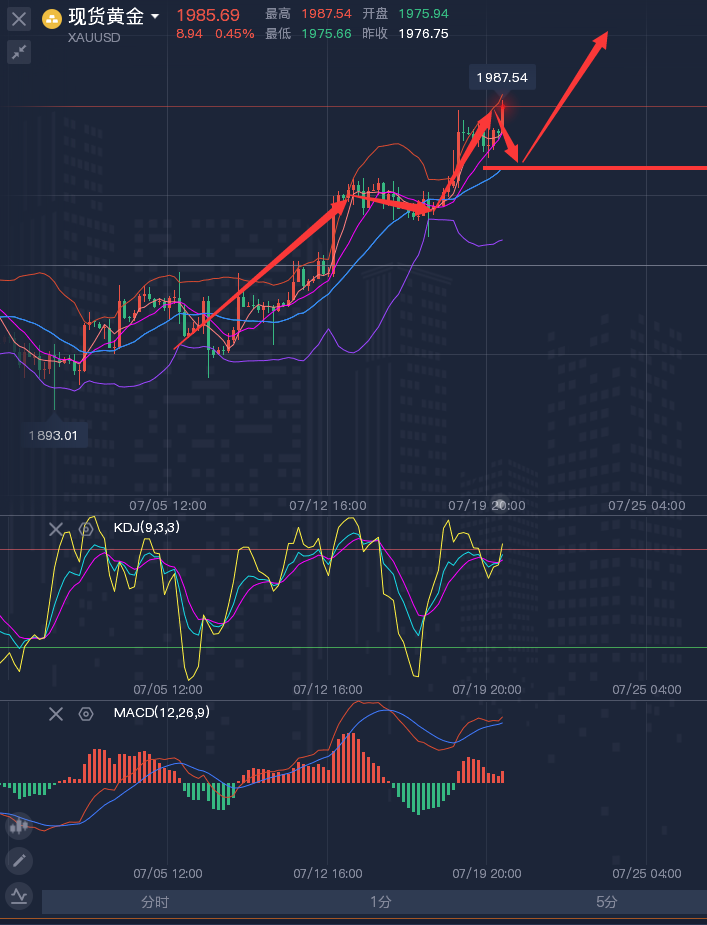Image resolution: width=707 pixels, height=925 pixels.
Task: Open KDJ indicator settings hexagon icon
Action: pos(86,529)
